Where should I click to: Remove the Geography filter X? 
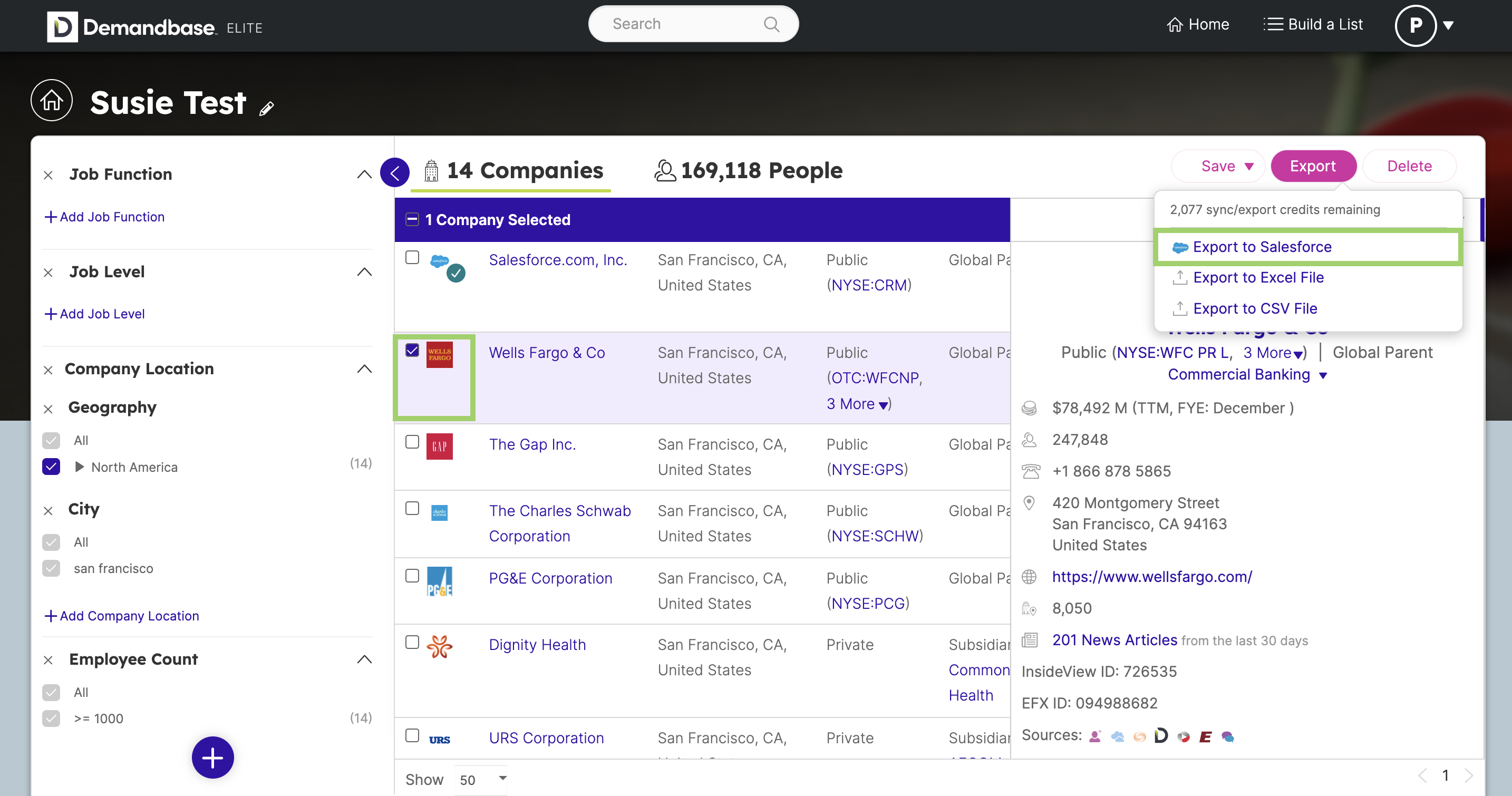coord(48,409)
